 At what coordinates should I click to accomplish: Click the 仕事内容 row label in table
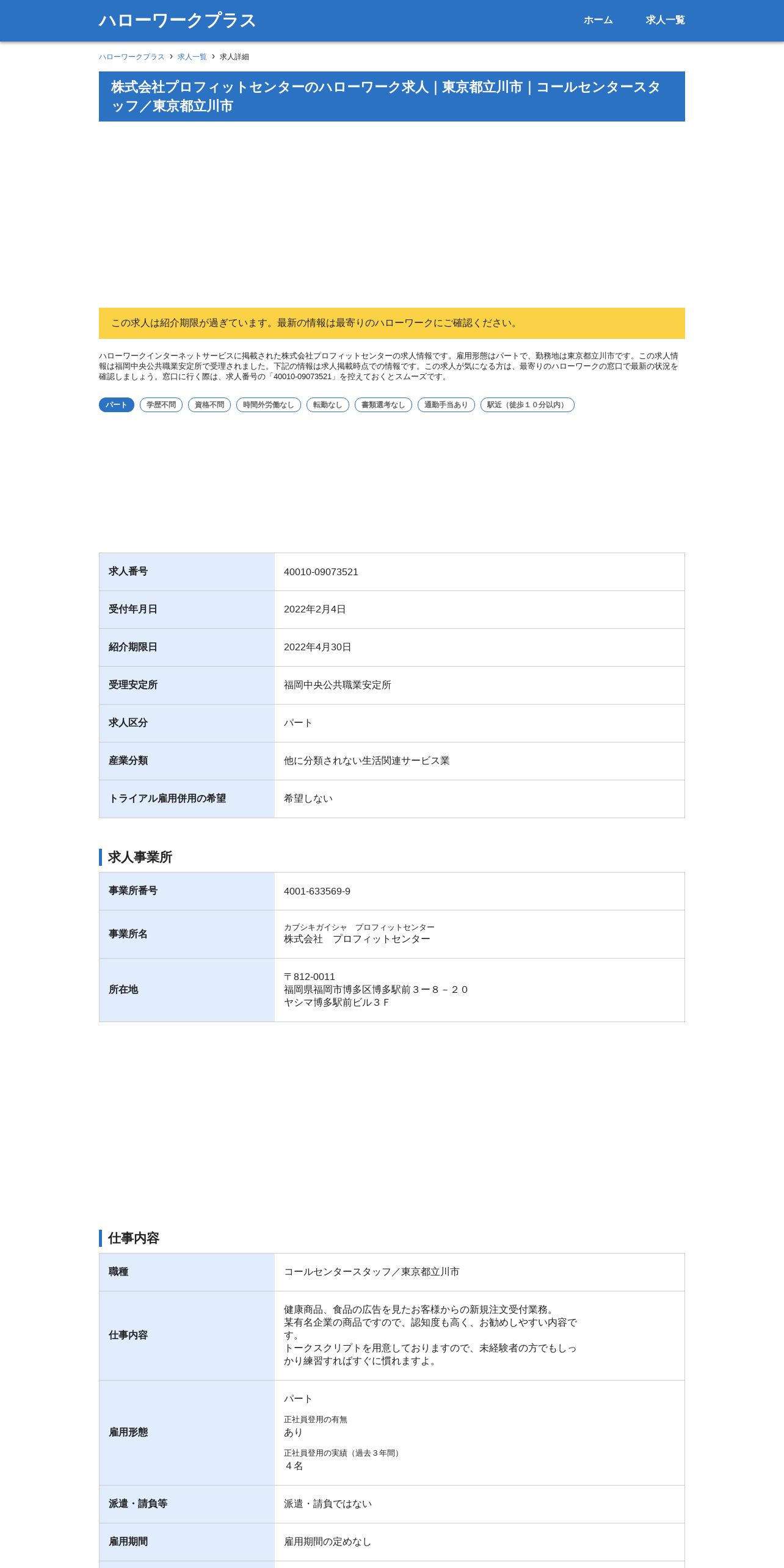point(128,1335)
